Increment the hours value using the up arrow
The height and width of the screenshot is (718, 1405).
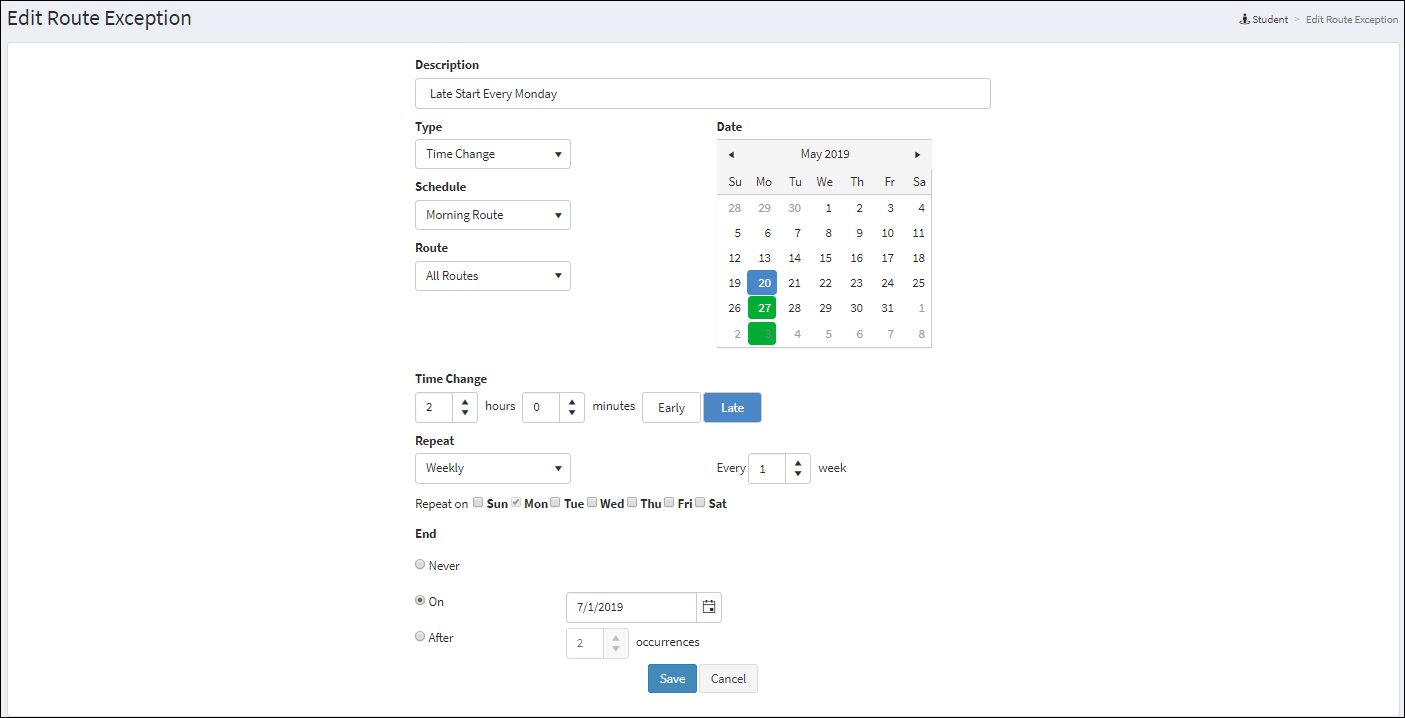click(x=464, y=402)
